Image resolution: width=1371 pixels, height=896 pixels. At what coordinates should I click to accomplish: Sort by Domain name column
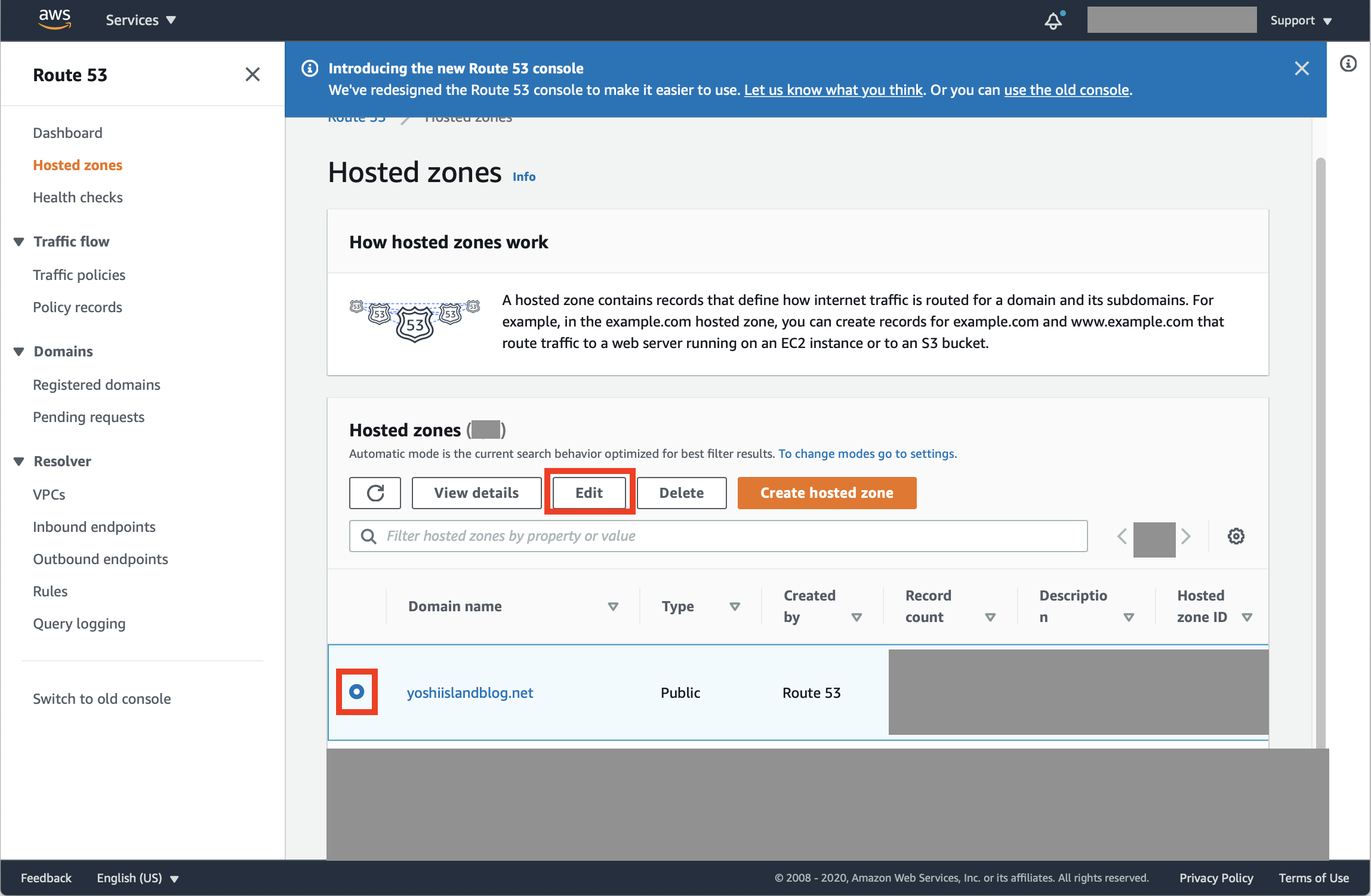[613, 606]
